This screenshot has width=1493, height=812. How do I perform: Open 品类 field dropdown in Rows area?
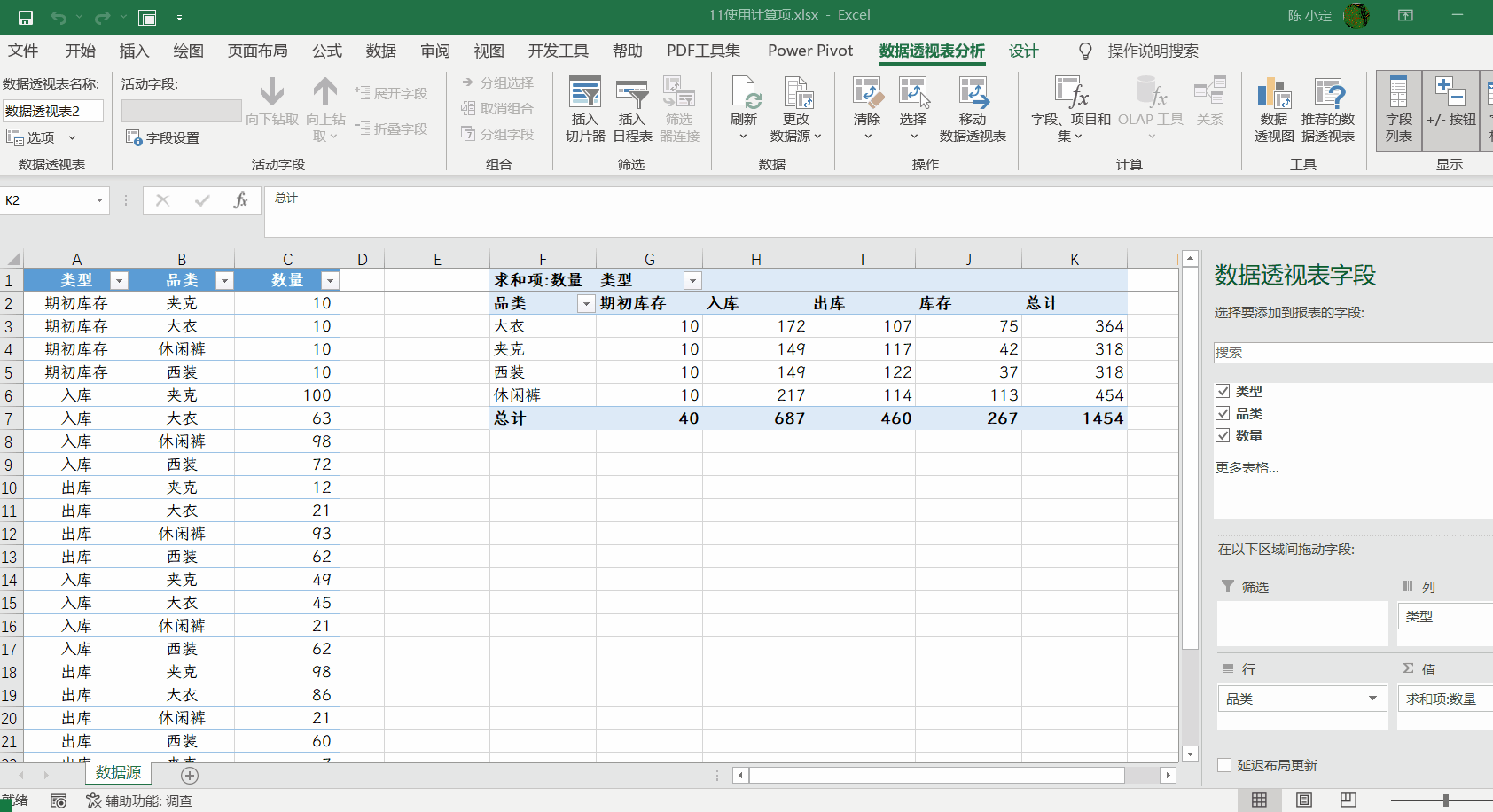click(1372, 699)
